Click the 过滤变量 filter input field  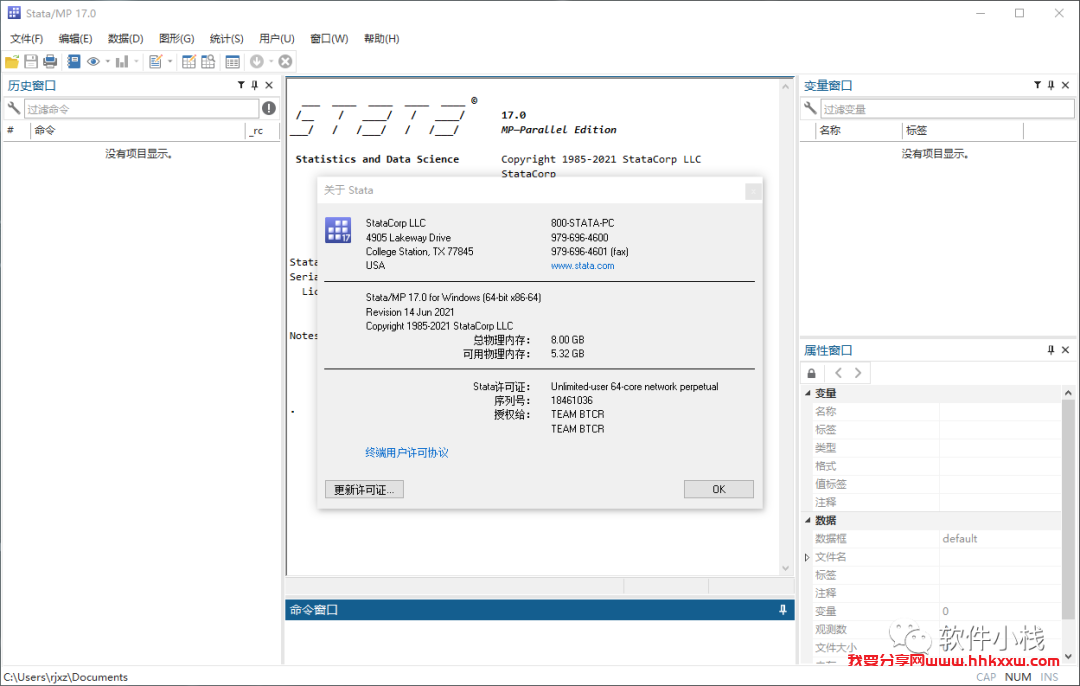tap(947, 109)
